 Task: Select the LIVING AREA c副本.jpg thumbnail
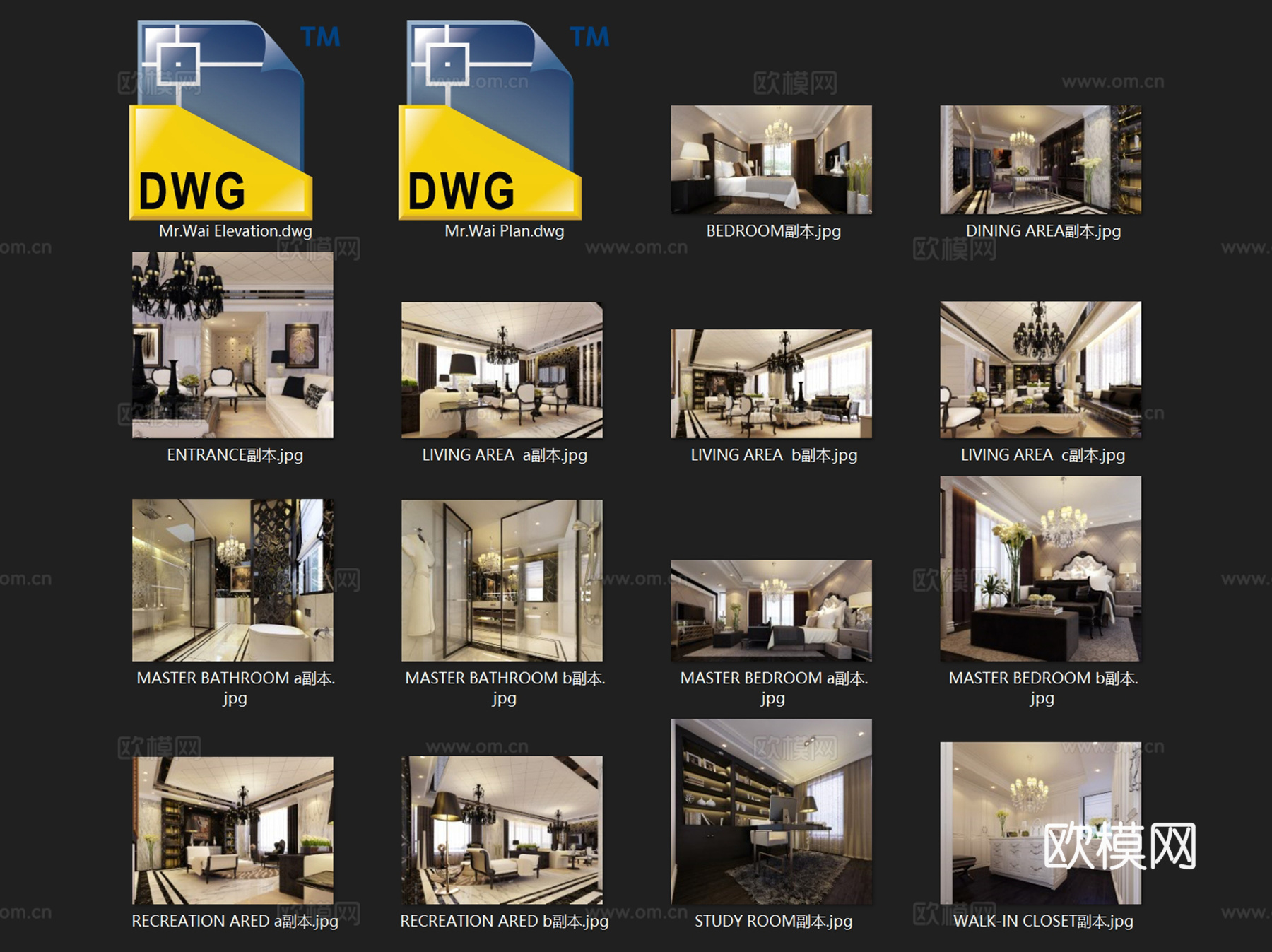[1040, 370]
